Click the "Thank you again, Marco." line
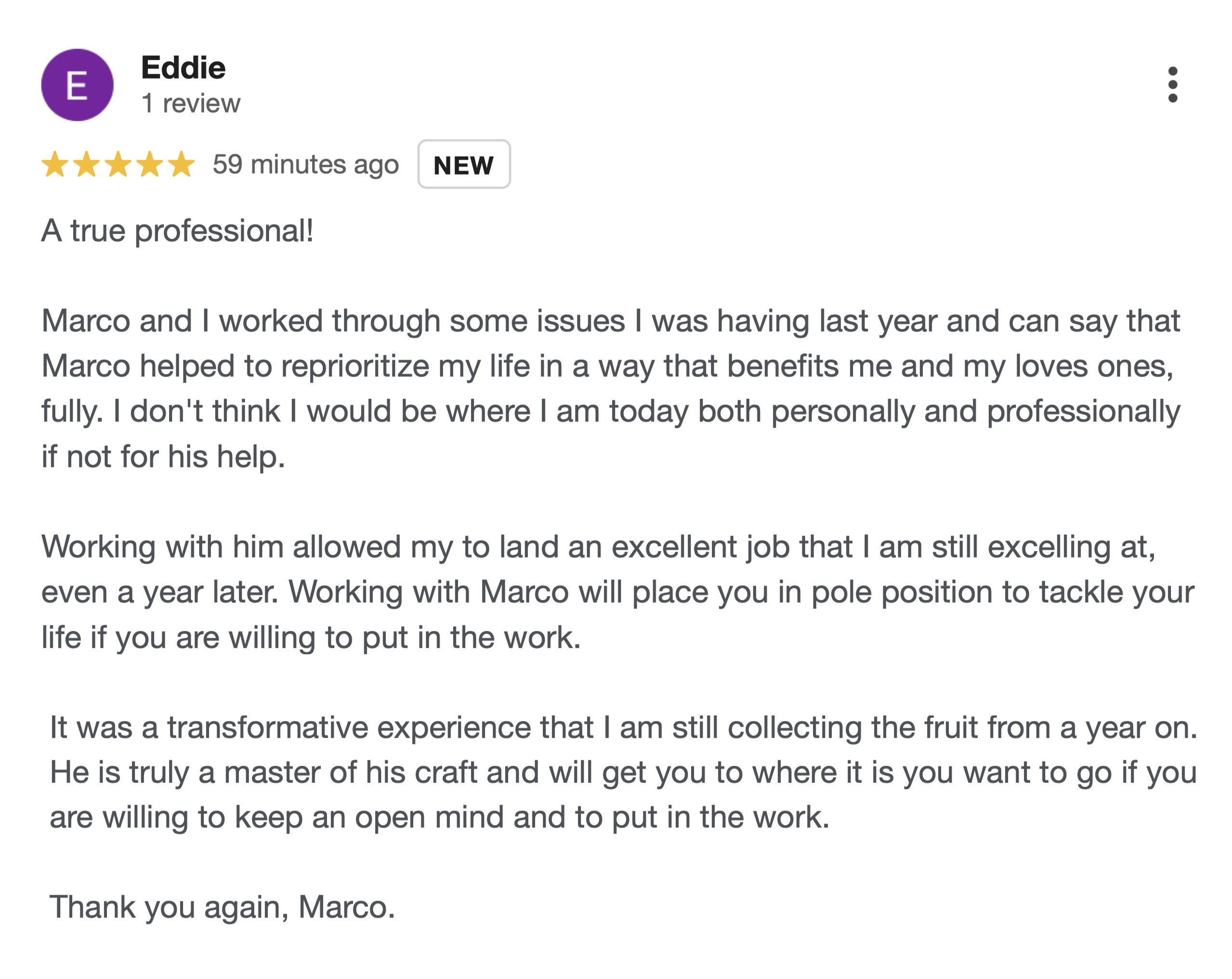This screenshot has height=979, width=1232. (223, 908)
